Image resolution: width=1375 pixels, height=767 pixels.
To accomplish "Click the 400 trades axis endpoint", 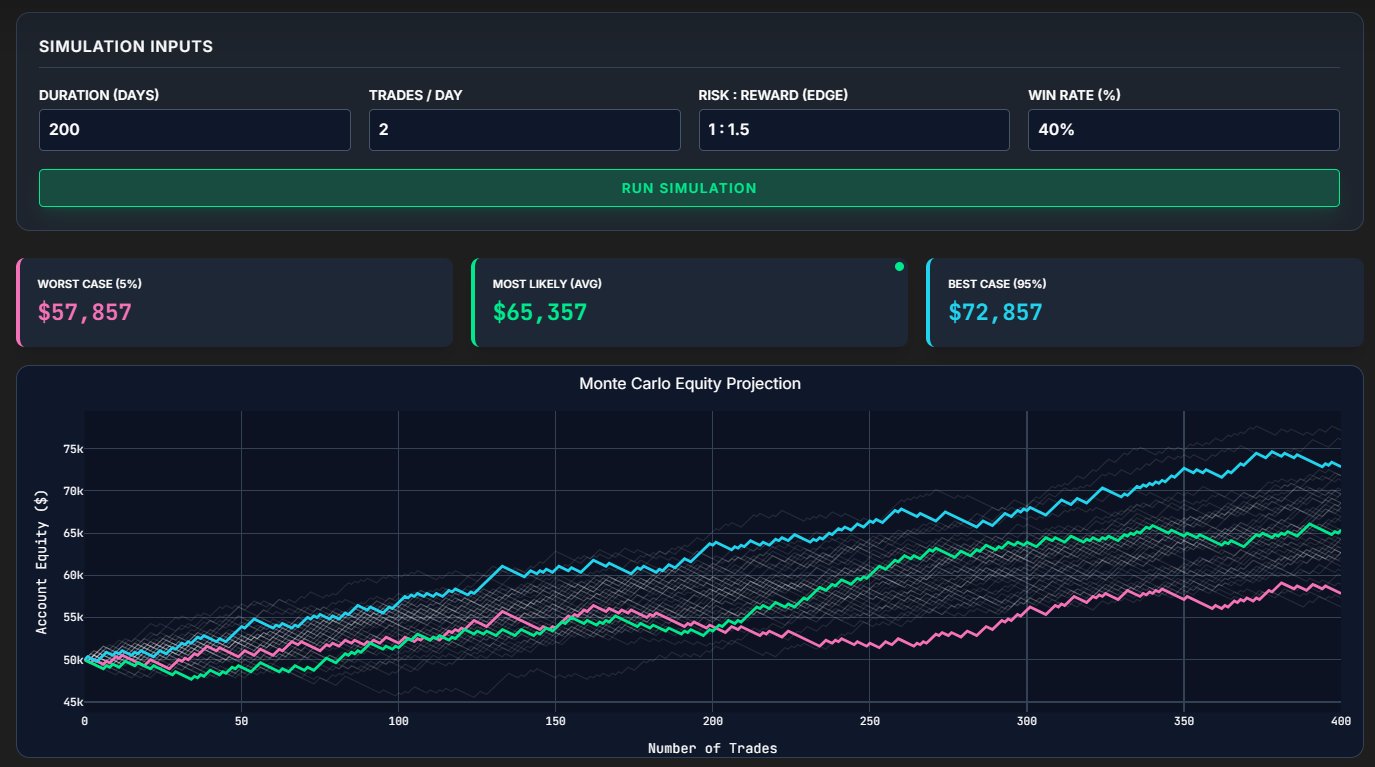I will pos(1341,718).
